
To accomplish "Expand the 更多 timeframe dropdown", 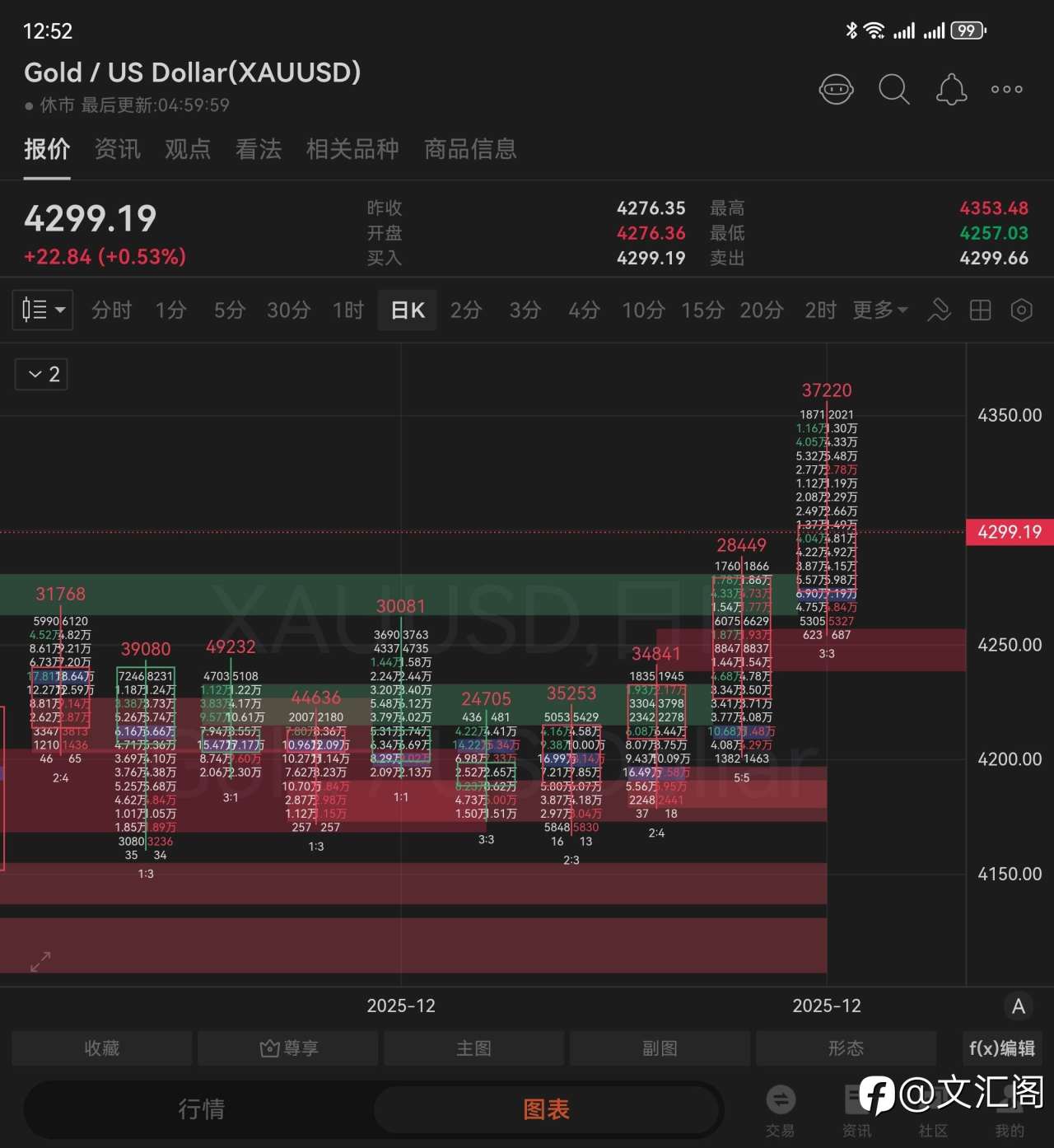I will click(879, 310).
